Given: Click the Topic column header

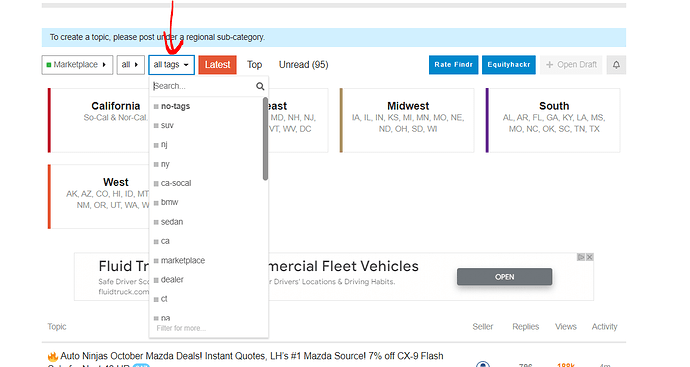Looking at the screenshot, I should (57, 327).
